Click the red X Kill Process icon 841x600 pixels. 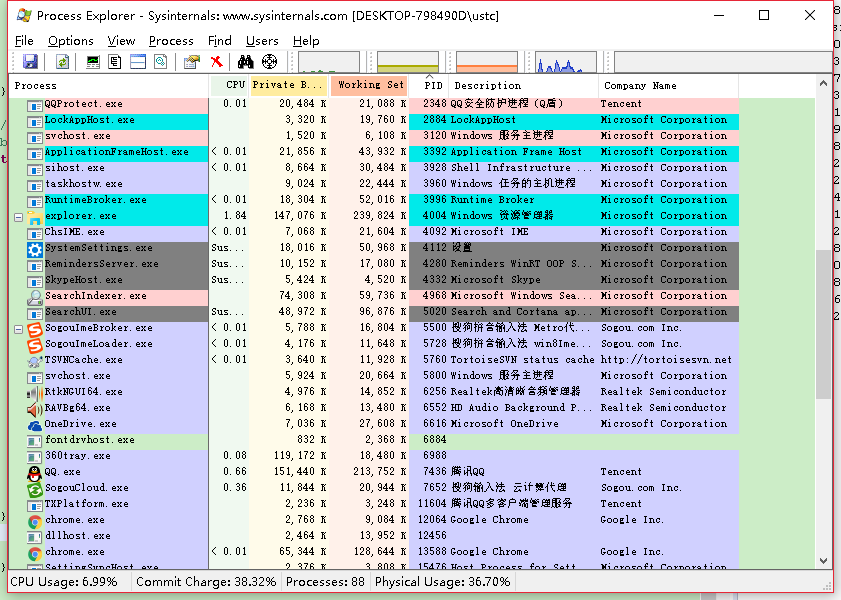click(217, 62)
